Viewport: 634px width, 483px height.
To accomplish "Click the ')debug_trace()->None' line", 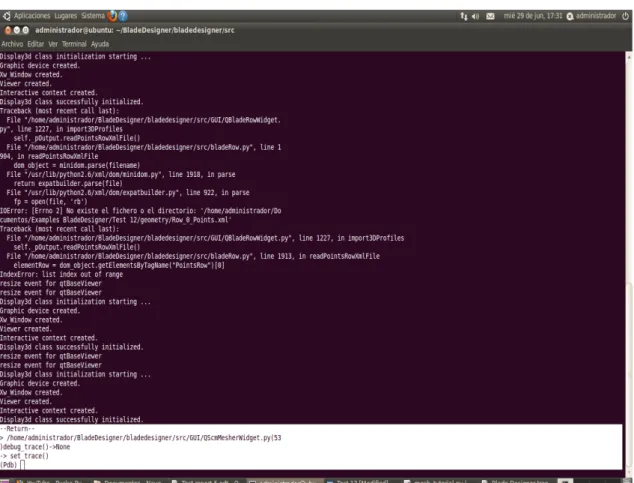I will coord(35,447).
